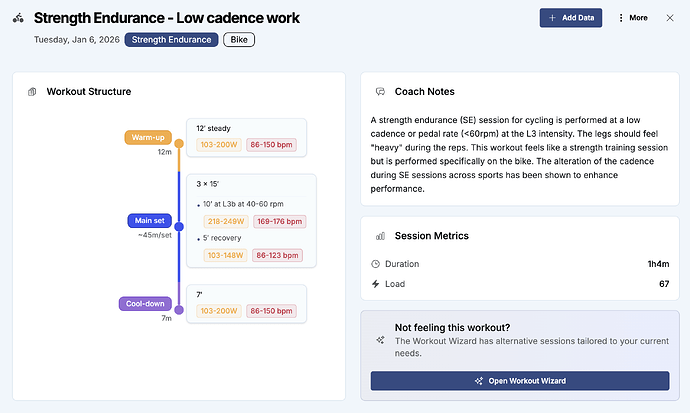Select the Cool-down stage label
The image size is (690, 413).
[148, 303]
